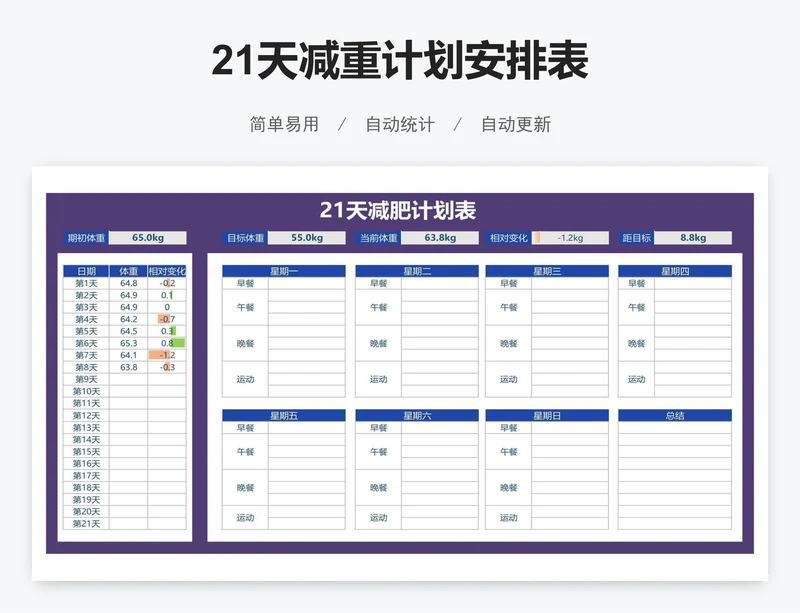The width and height of the screenshot is (800, 613).
Task: Select the 星期五 header
Action: (x=284, y=415)
